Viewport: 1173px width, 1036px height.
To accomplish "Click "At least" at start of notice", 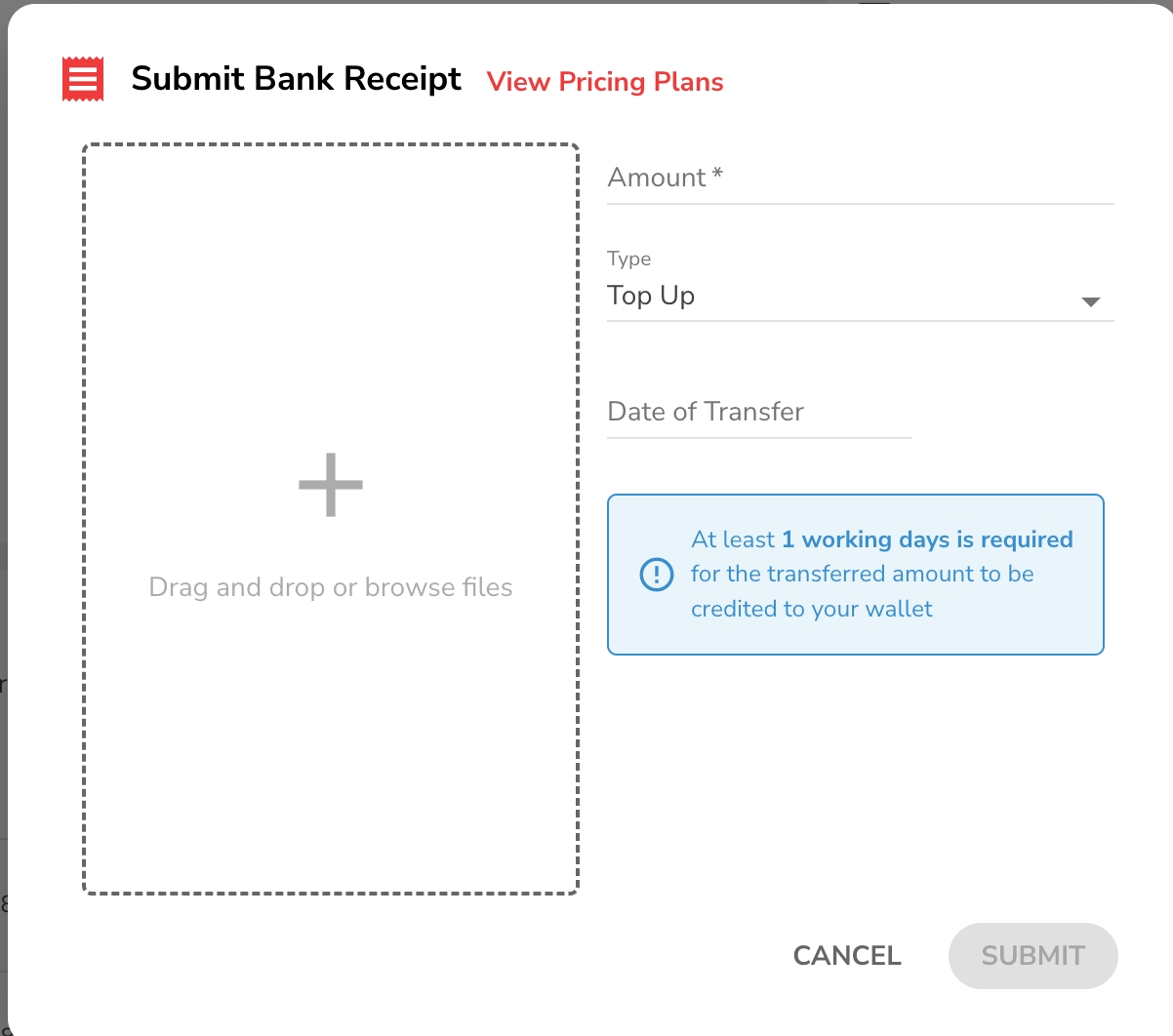I will click(732, 539).
